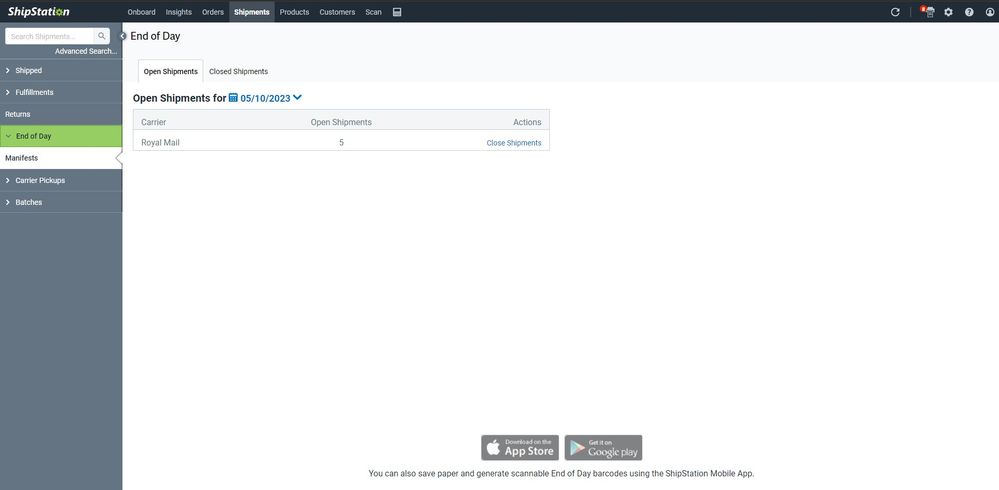This screenshot has width=999, height=490.
Task: Click the calculator icon in navigation bar
Action: pos(397,12)
